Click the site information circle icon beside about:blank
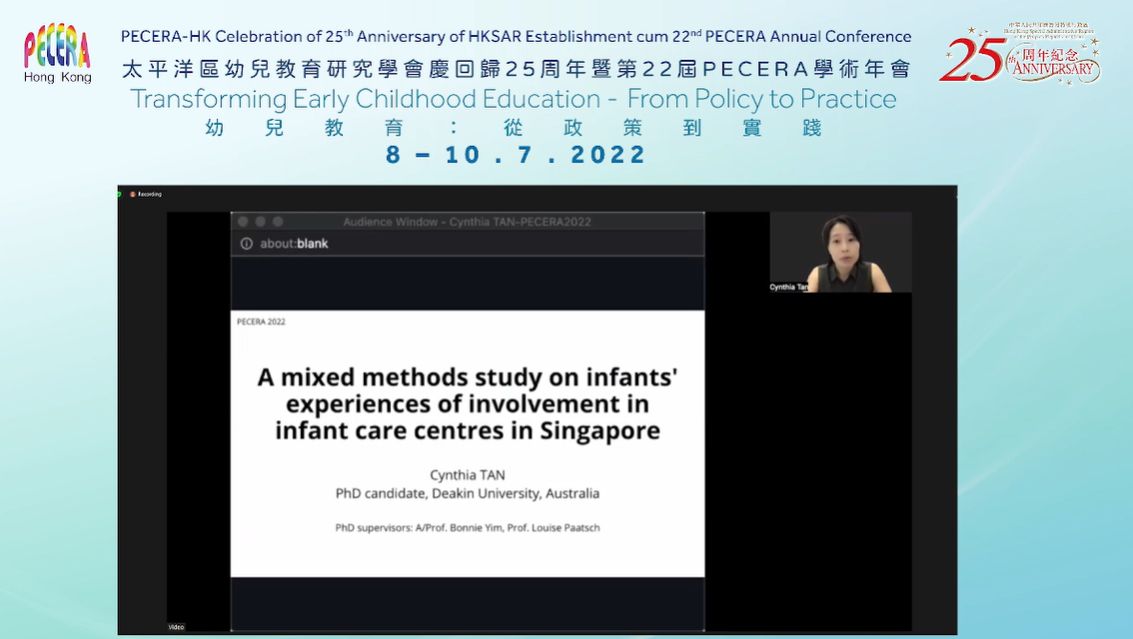This screenshot has height=639, width=1133. pos(246,242)
